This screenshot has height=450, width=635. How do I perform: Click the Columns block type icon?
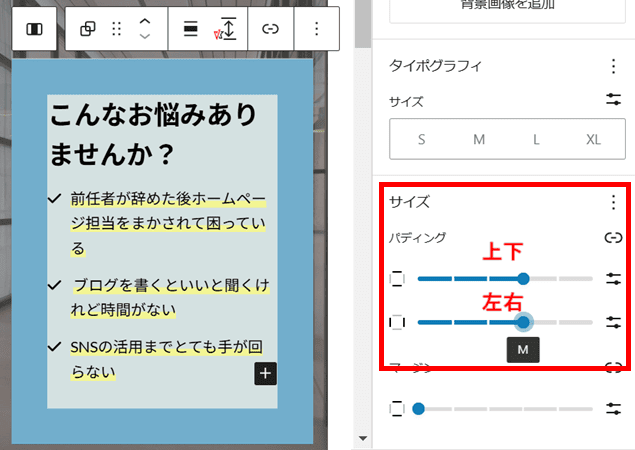34,29
